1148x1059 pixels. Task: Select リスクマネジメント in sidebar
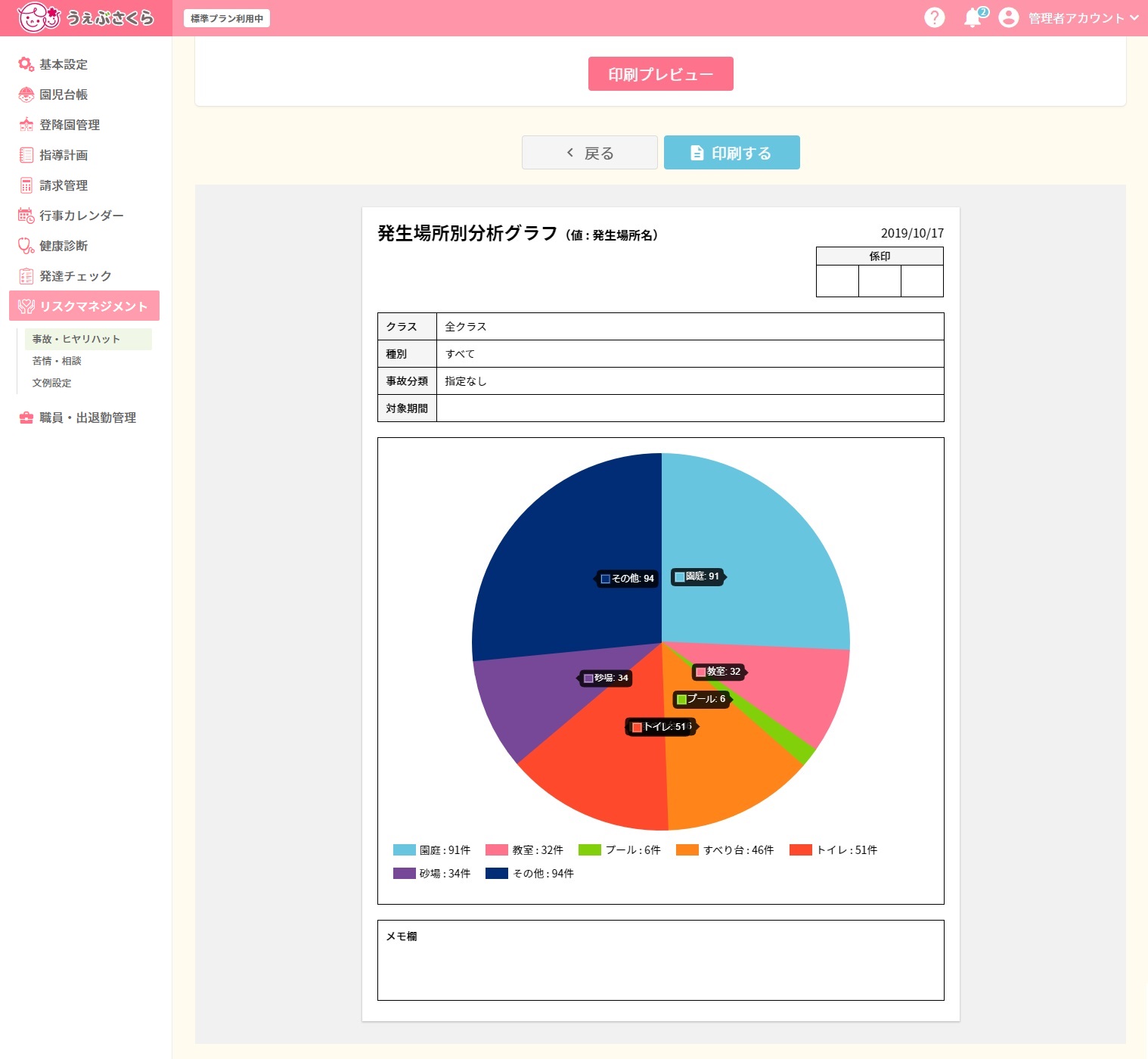pyautogui.click(x=84, y=306)
